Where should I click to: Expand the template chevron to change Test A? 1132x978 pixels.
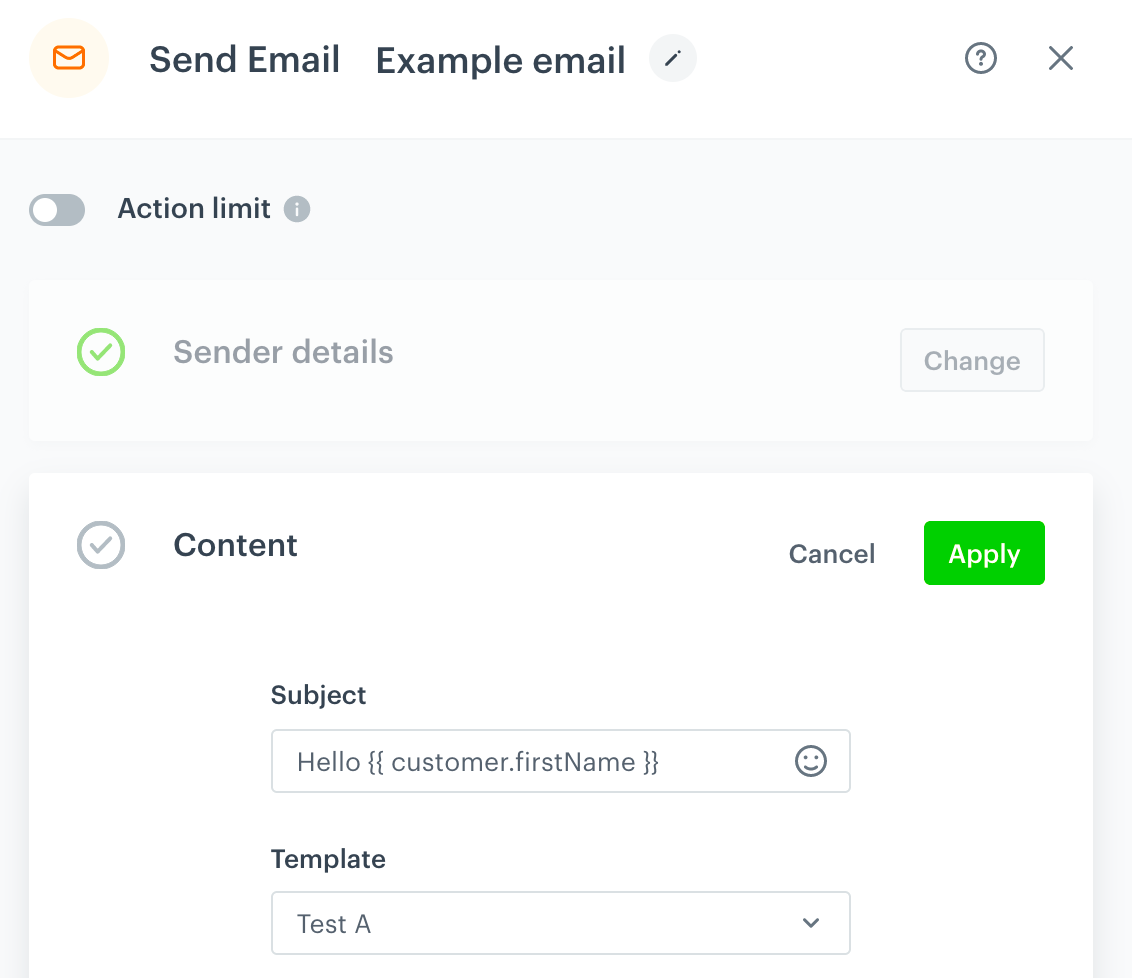[810, 922]
